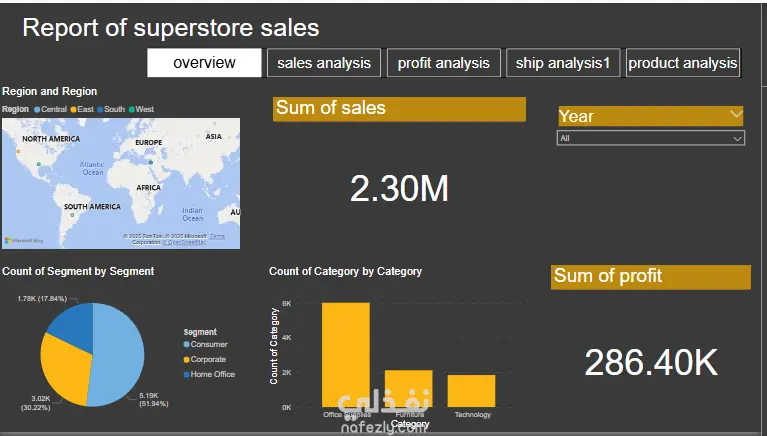
Task: Open the profit analysis page
Action: click(x=443, y=63)
